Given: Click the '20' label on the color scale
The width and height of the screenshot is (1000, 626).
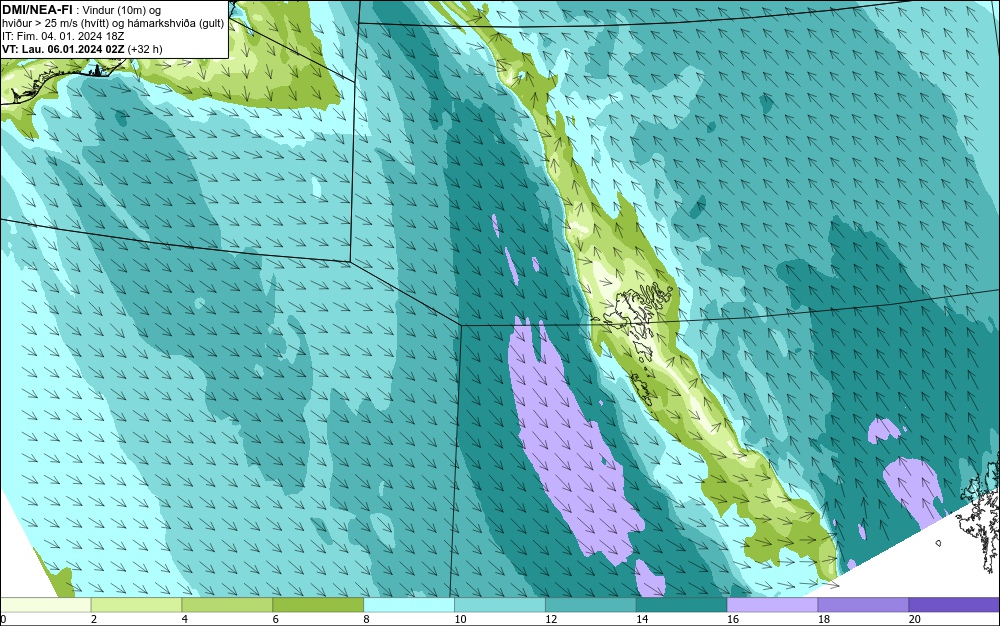Looking at the screenshot, I should point(915,619).
